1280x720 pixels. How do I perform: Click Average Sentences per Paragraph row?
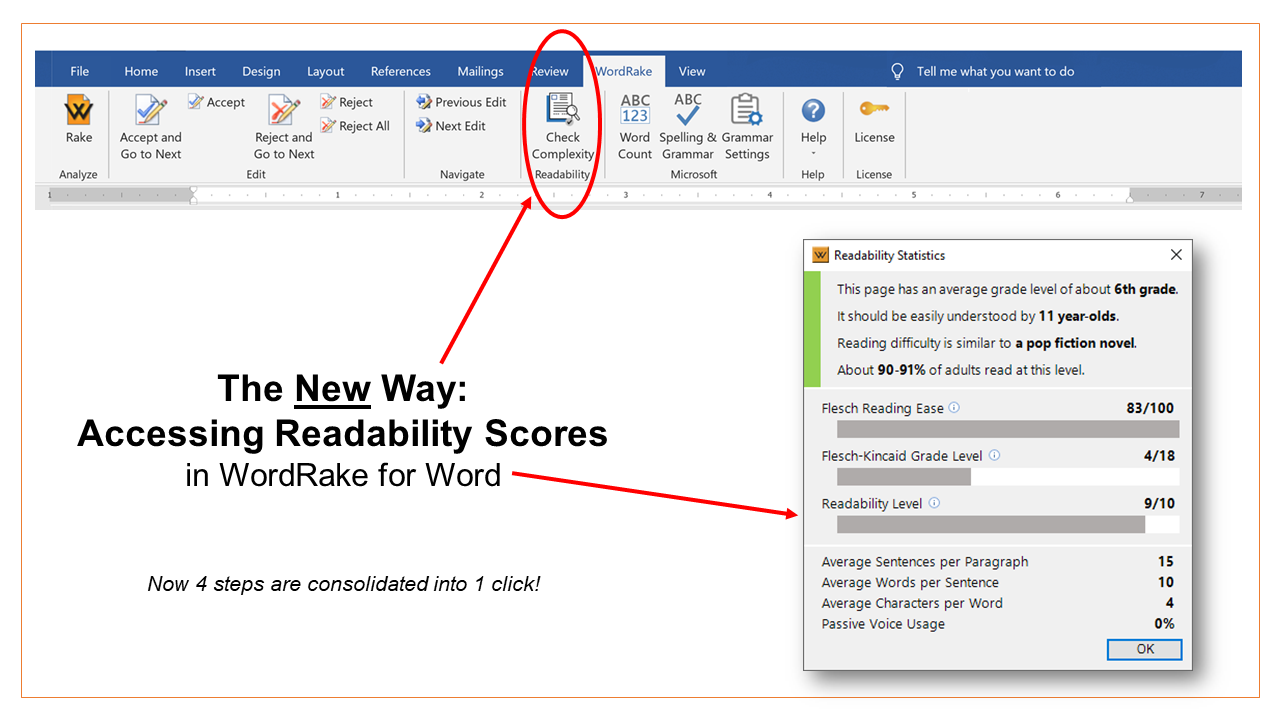point(998,562)
